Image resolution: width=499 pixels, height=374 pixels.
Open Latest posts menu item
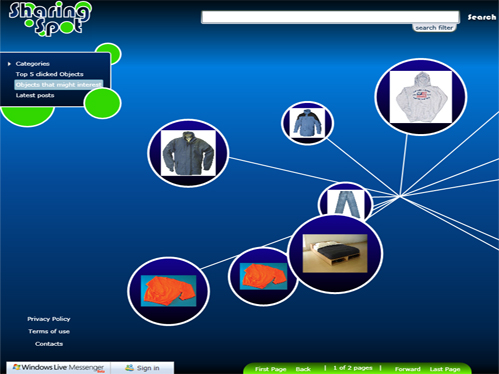point(35,95)
